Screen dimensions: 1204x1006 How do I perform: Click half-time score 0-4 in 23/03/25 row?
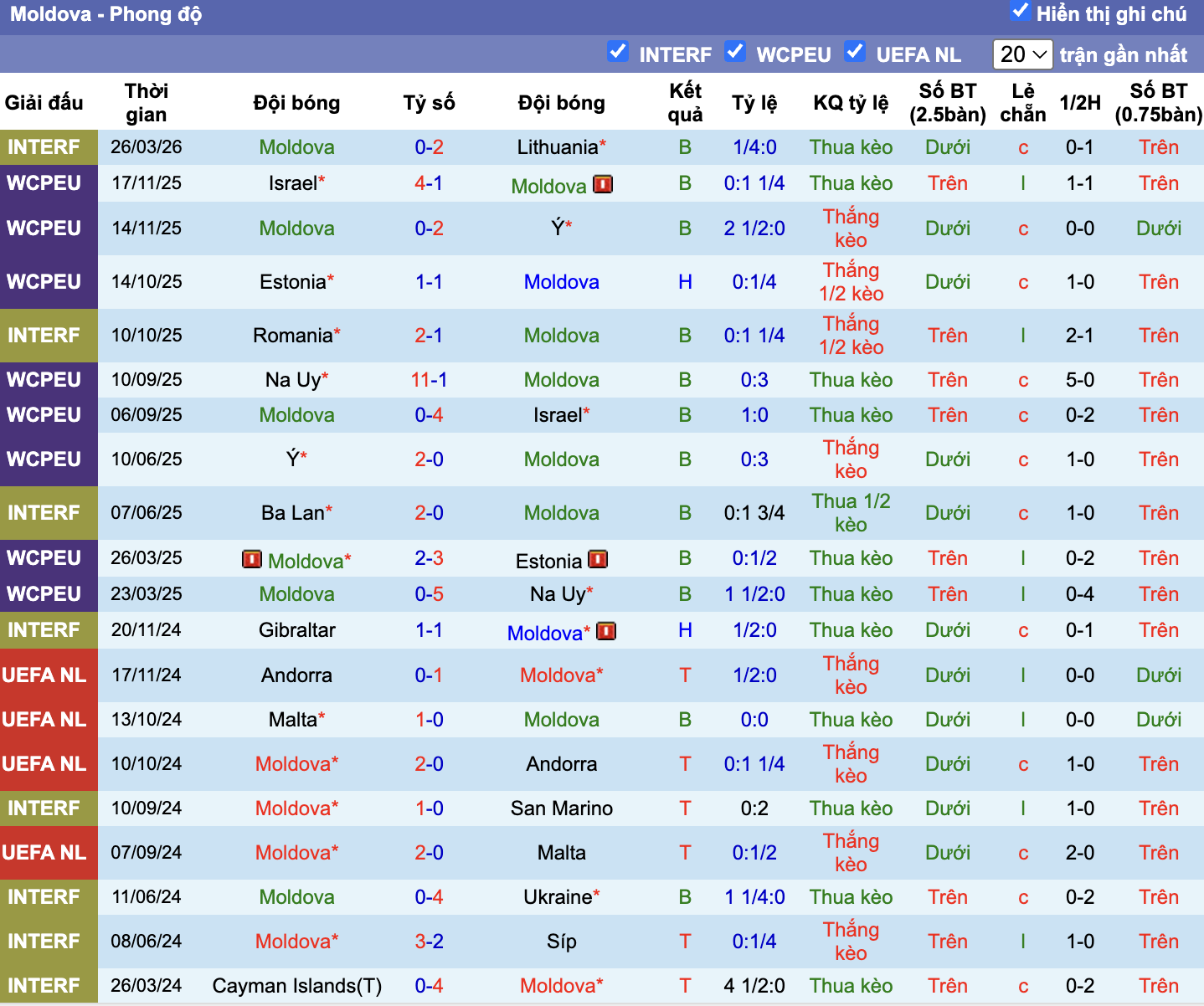pyautogui.click(x=1080, y=594)
